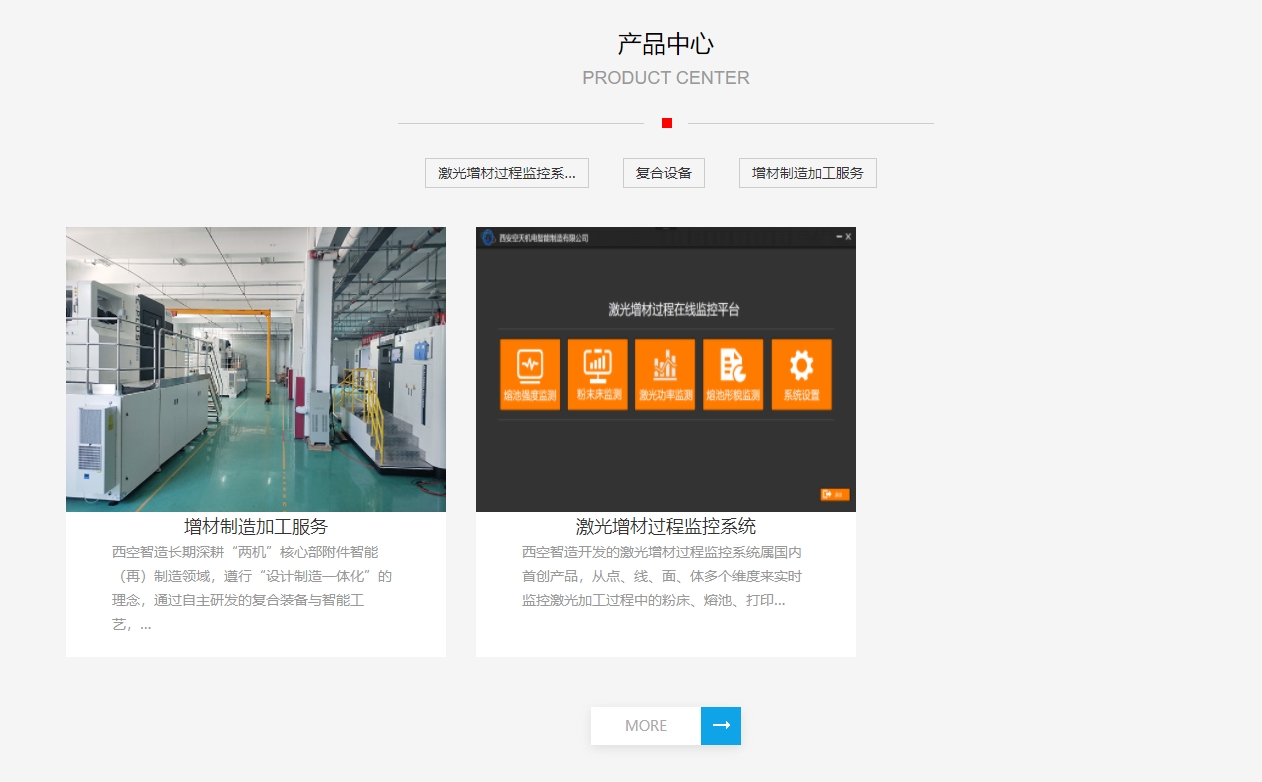1262x782 pixels.
Task: Click the red square divider marker
Action: pos(667,123)
